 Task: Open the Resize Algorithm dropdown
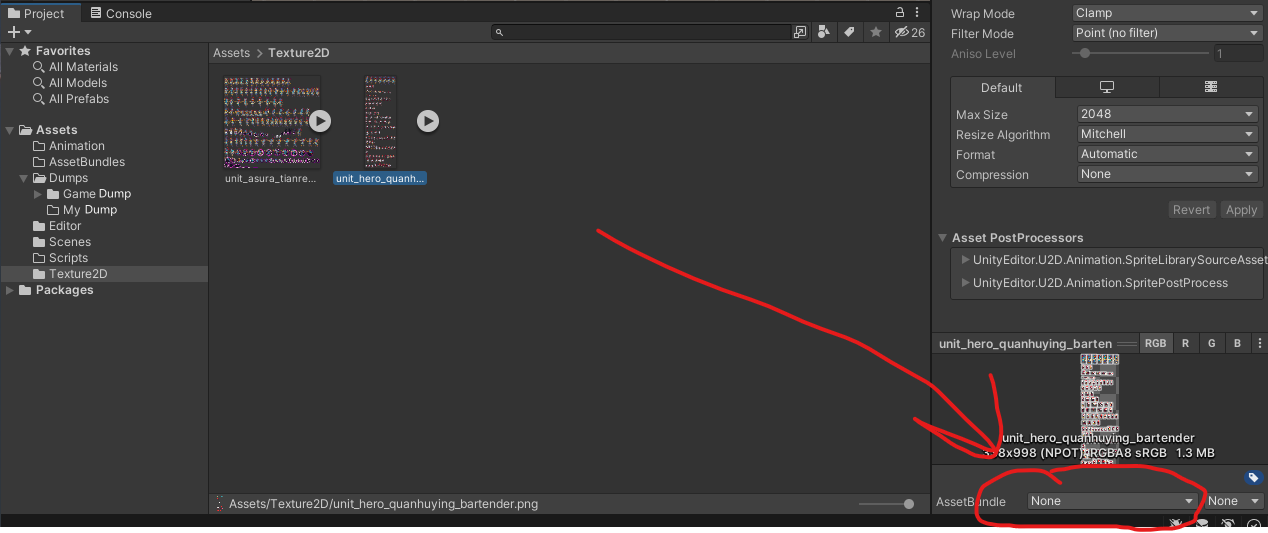[x=1167, y=134]
